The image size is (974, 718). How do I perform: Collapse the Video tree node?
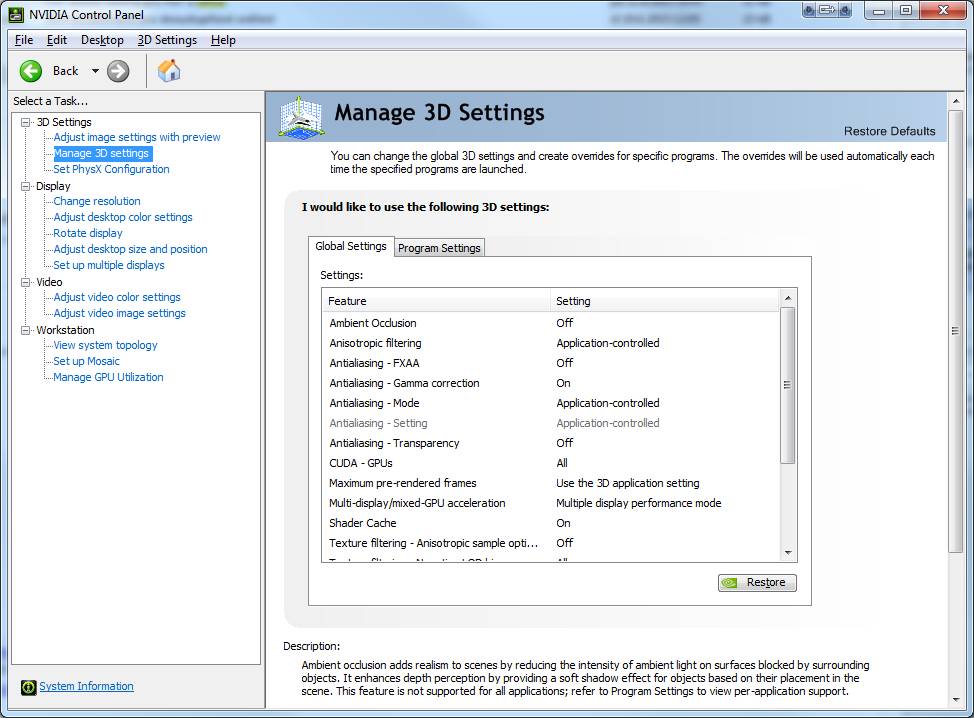click(x=25, y=282)
